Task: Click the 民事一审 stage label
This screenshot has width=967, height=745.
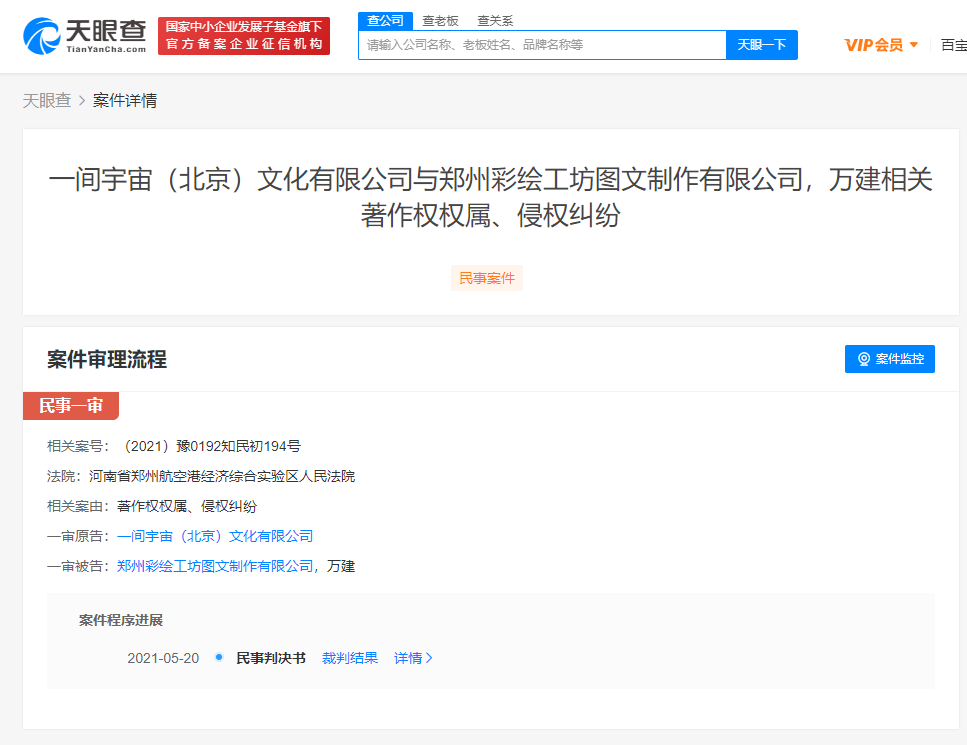Action: pos(70,406)
